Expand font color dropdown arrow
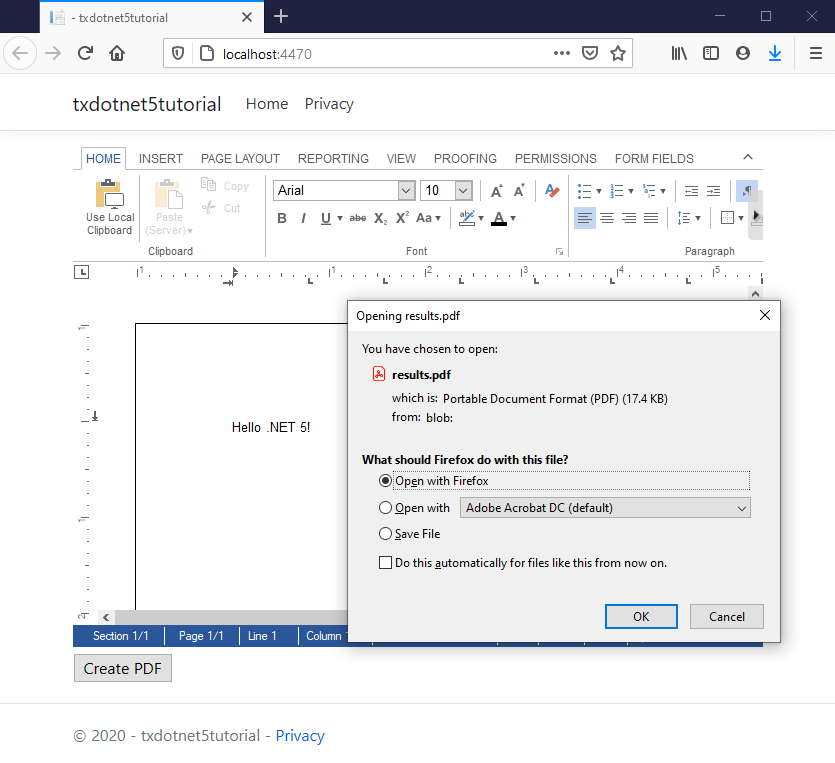This screenshot has height=763, width=835. point(513,218)
